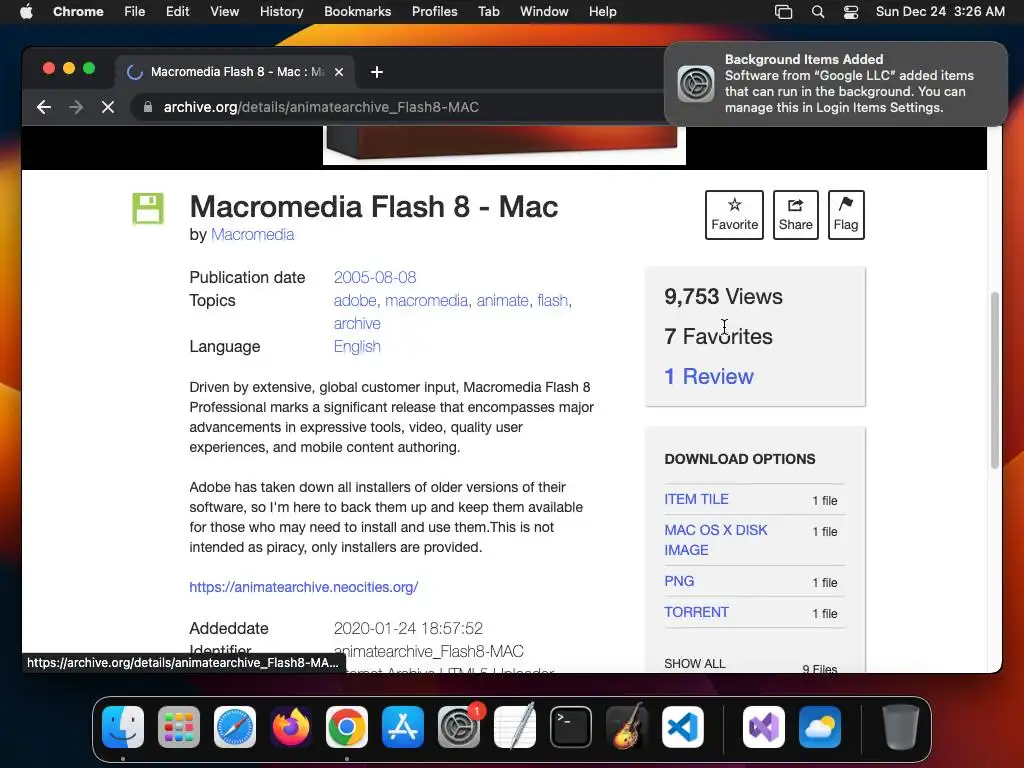Open the Trash in the dock
The image size is (1024, 768).
point(901,727)
